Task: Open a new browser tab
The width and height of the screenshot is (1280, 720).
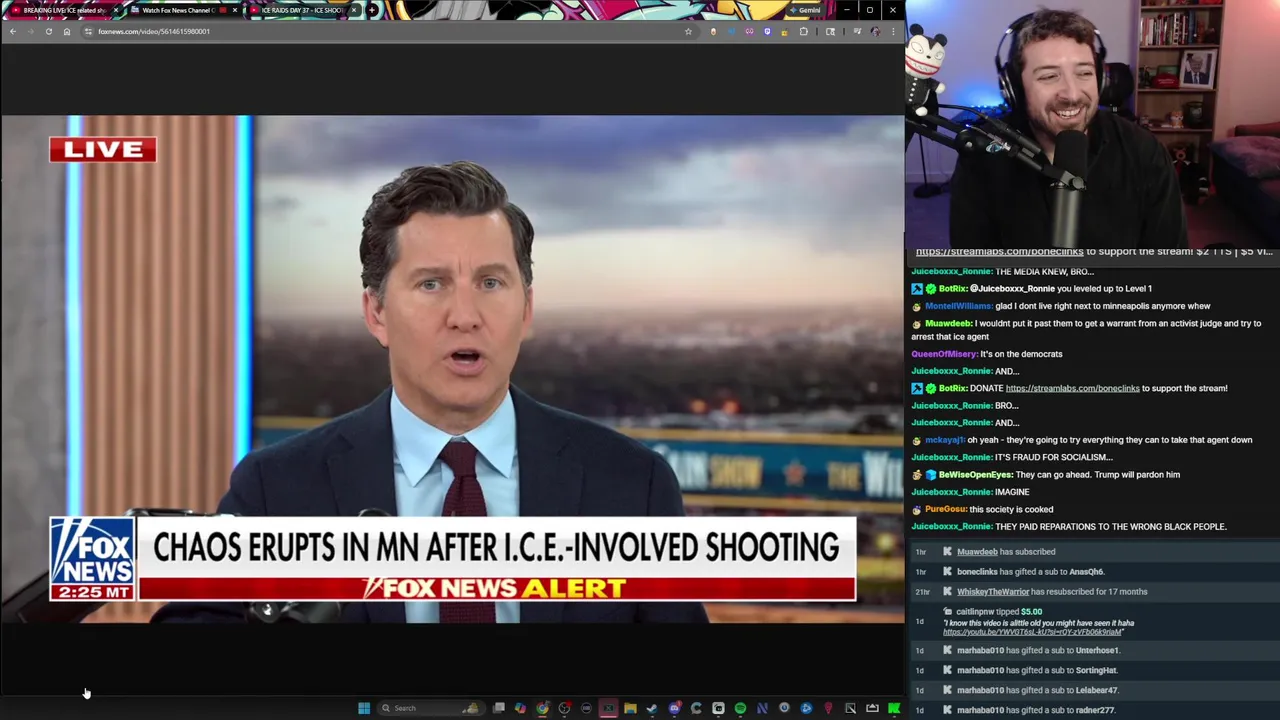Action: coord(372,10)
